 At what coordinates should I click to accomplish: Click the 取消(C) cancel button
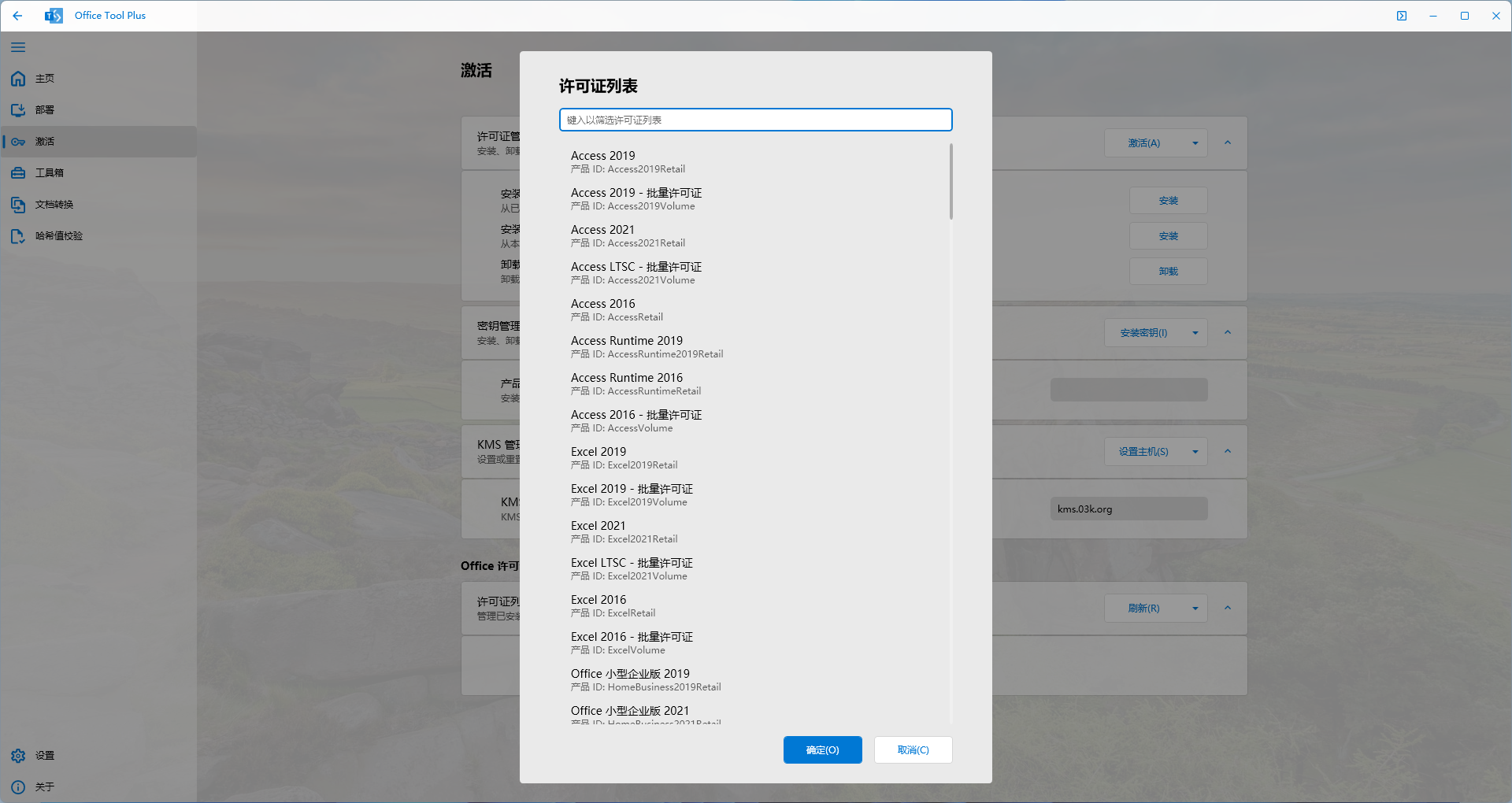pos(913,750)
